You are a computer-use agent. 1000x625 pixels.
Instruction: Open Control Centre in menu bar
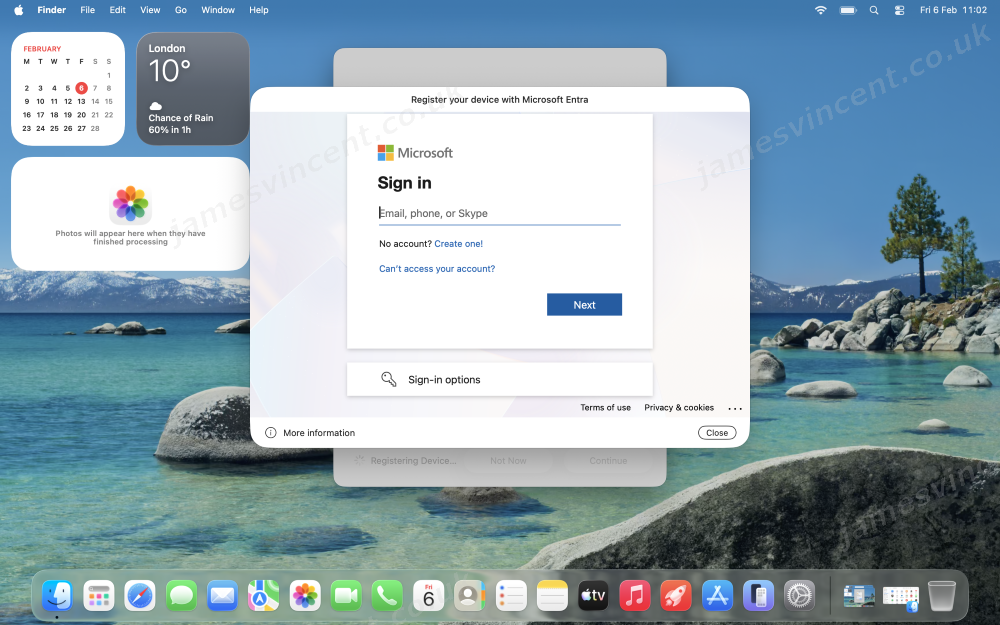(x=899, y=10)
